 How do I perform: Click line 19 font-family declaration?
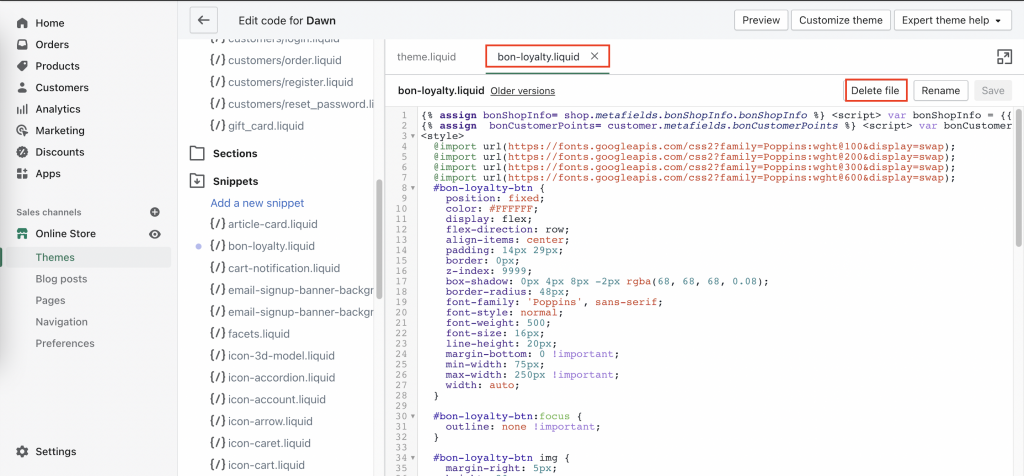554,302
